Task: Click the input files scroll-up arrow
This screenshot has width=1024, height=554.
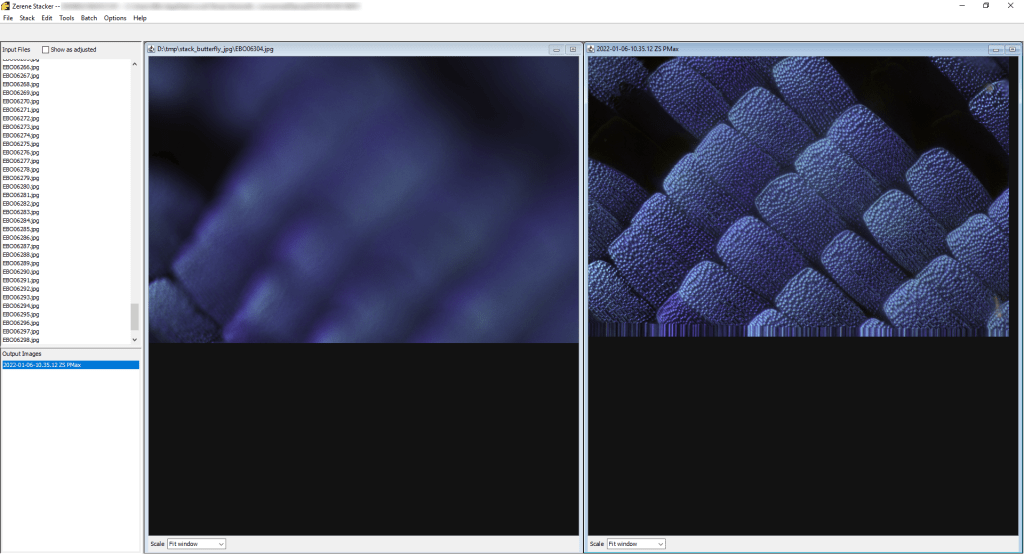Action: (x=135, y=63)
